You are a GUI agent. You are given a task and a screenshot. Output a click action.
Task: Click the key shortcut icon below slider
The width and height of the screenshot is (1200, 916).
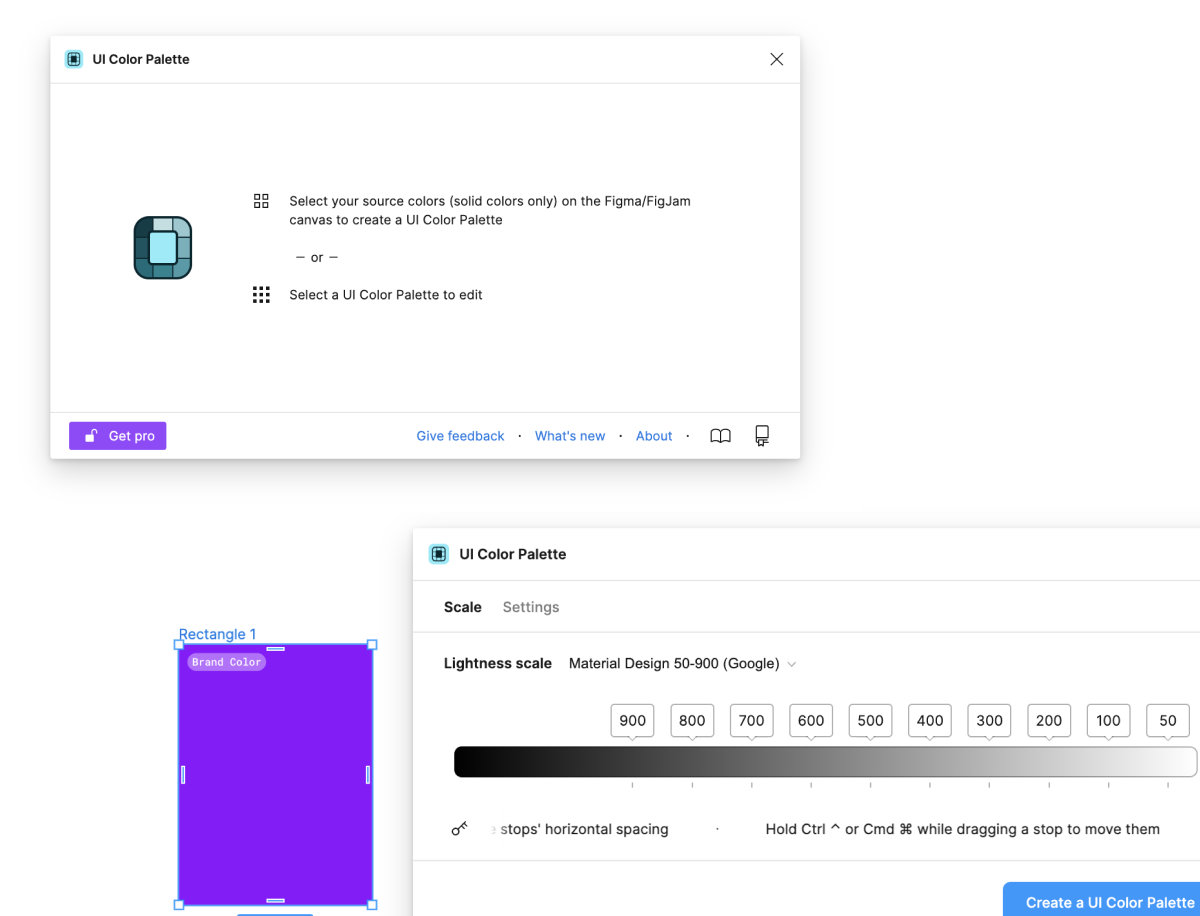459,829
